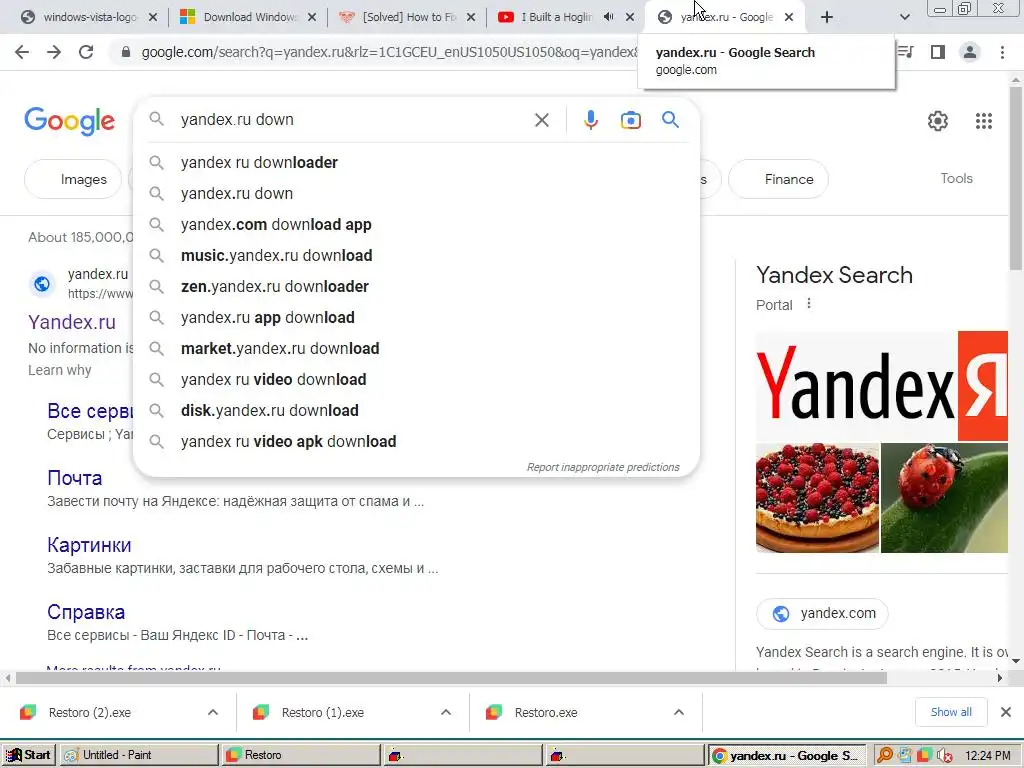
Task: Open Google settings gear icon
Action: (x=938, y=121)
